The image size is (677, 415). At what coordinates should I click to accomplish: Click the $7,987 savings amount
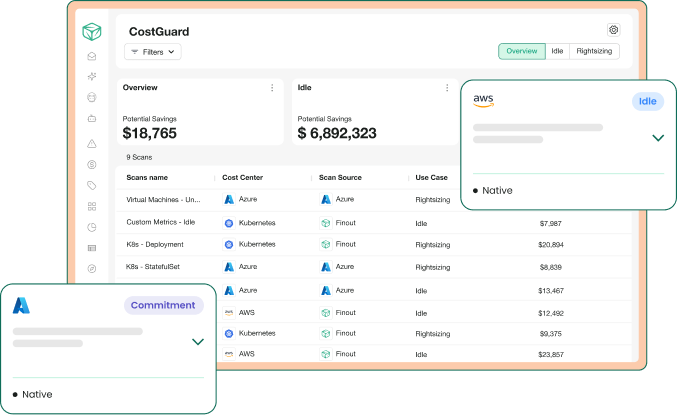click(550, 223)
